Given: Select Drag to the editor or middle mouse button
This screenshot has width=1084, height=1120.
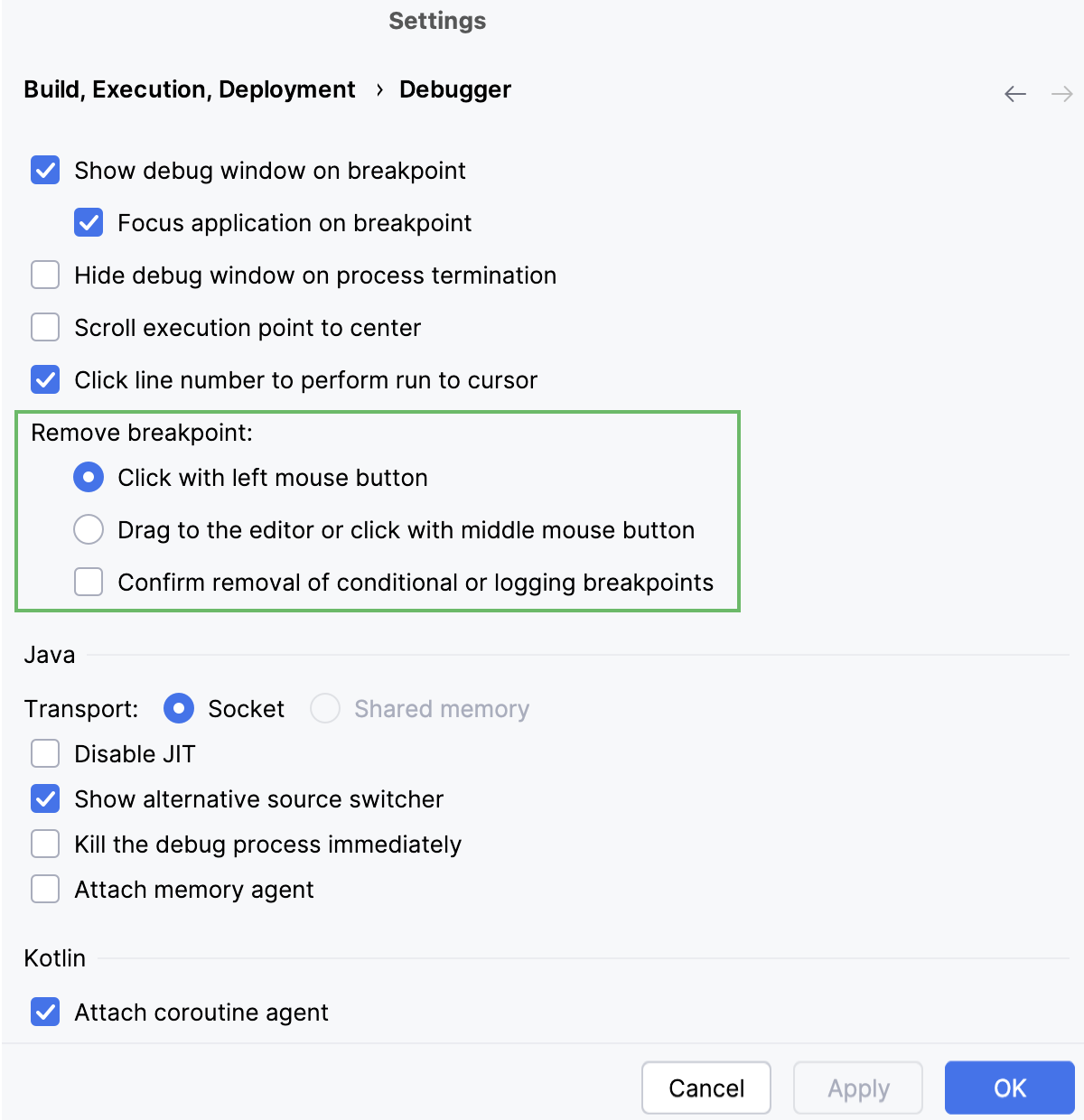Looking at the screenshot, I should 88,529.
